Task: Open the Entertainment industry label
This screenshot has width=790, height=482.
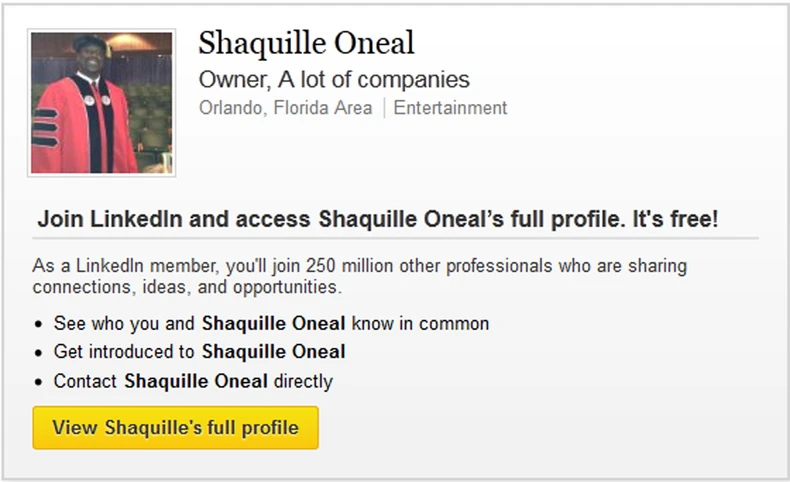Action: click(x=450, y=108)
